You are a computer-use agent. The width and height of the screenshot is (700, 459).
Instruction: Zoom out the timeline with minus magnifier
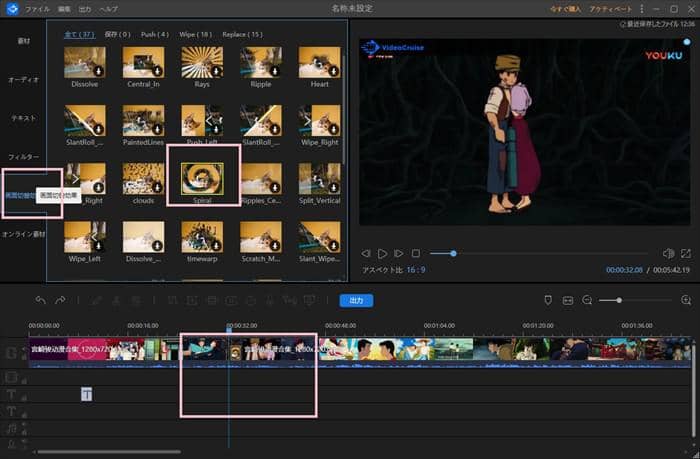pos(587,300)
